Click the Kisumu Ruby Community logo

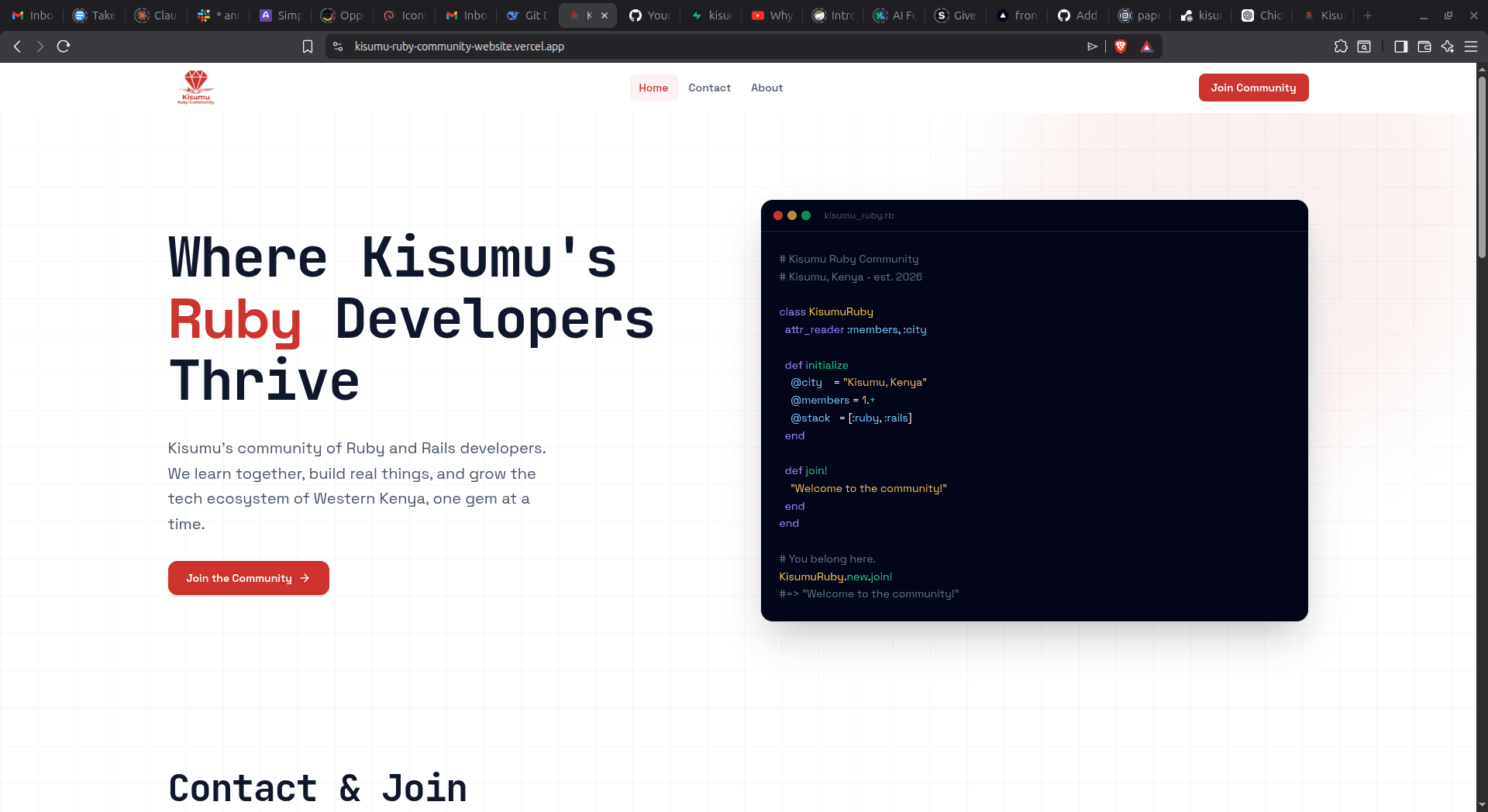click(x=195, y=87)
